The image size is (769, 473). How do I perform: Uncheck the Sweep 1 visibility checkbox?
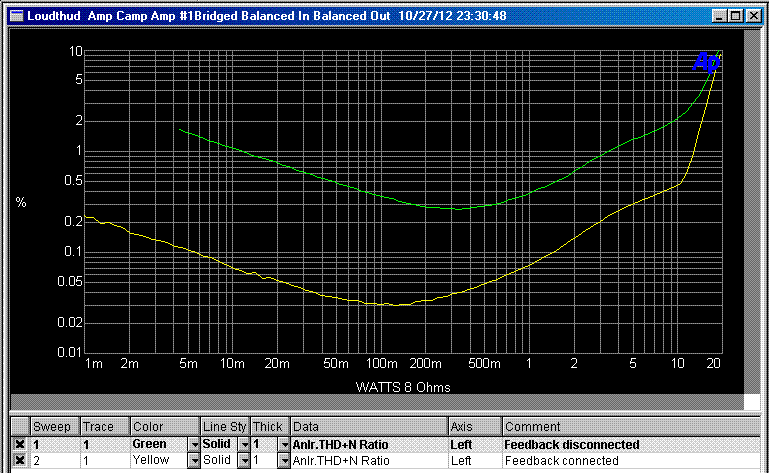(20, 444)
